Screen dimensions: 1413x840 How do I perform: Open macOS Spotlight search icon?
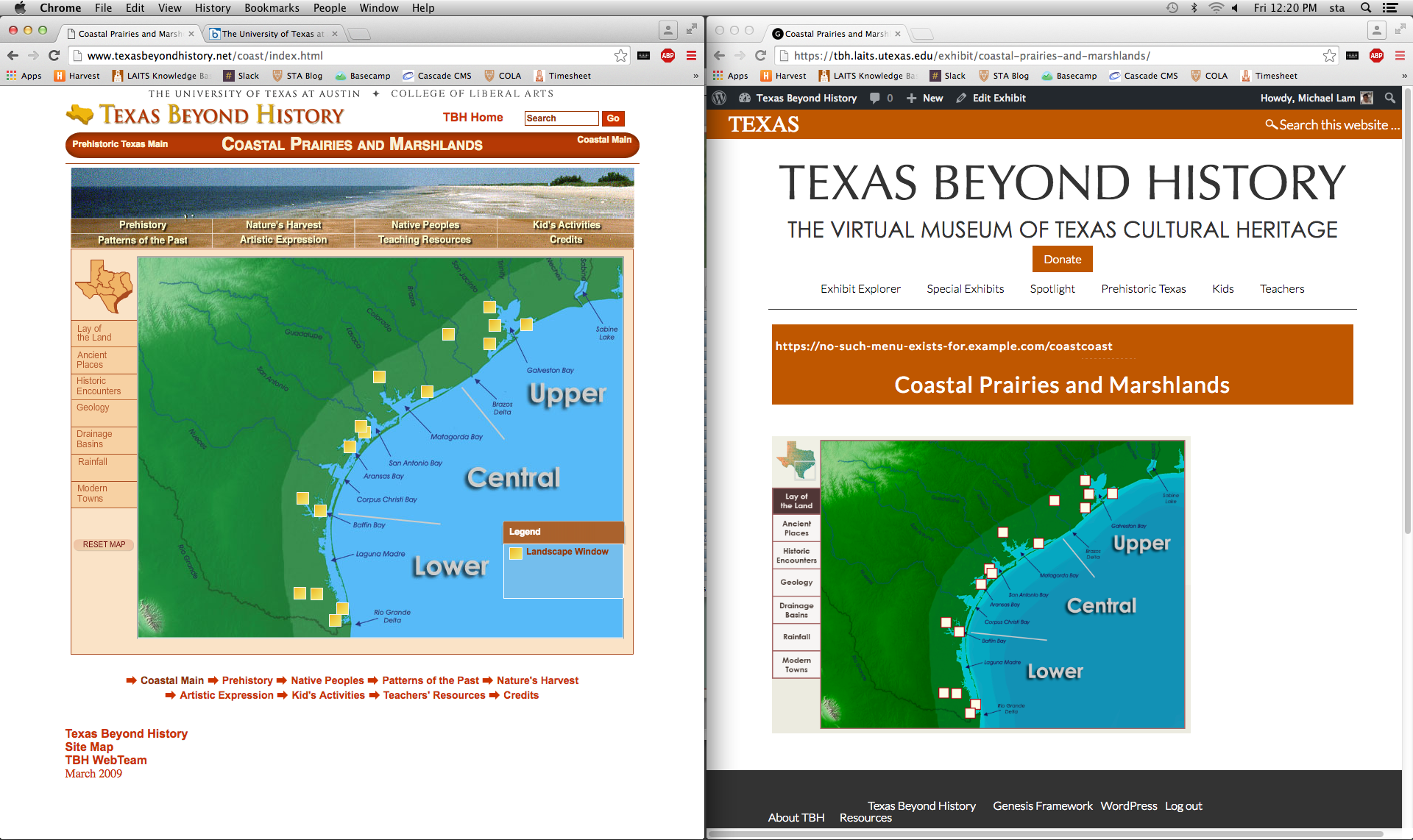(1366, 8)
